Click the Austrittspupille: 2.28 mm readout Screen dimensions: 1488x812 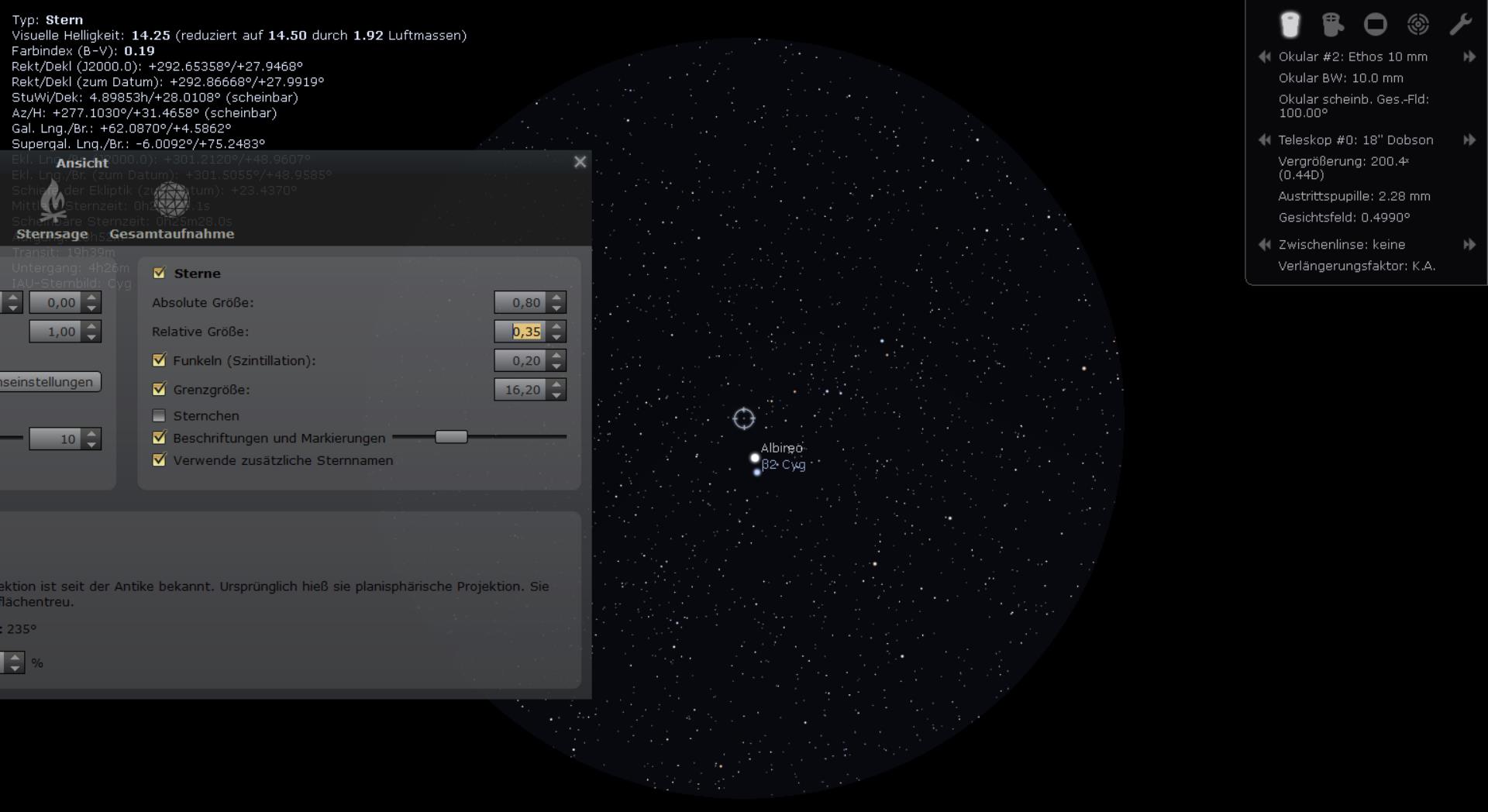click(x=1354, y=197)
